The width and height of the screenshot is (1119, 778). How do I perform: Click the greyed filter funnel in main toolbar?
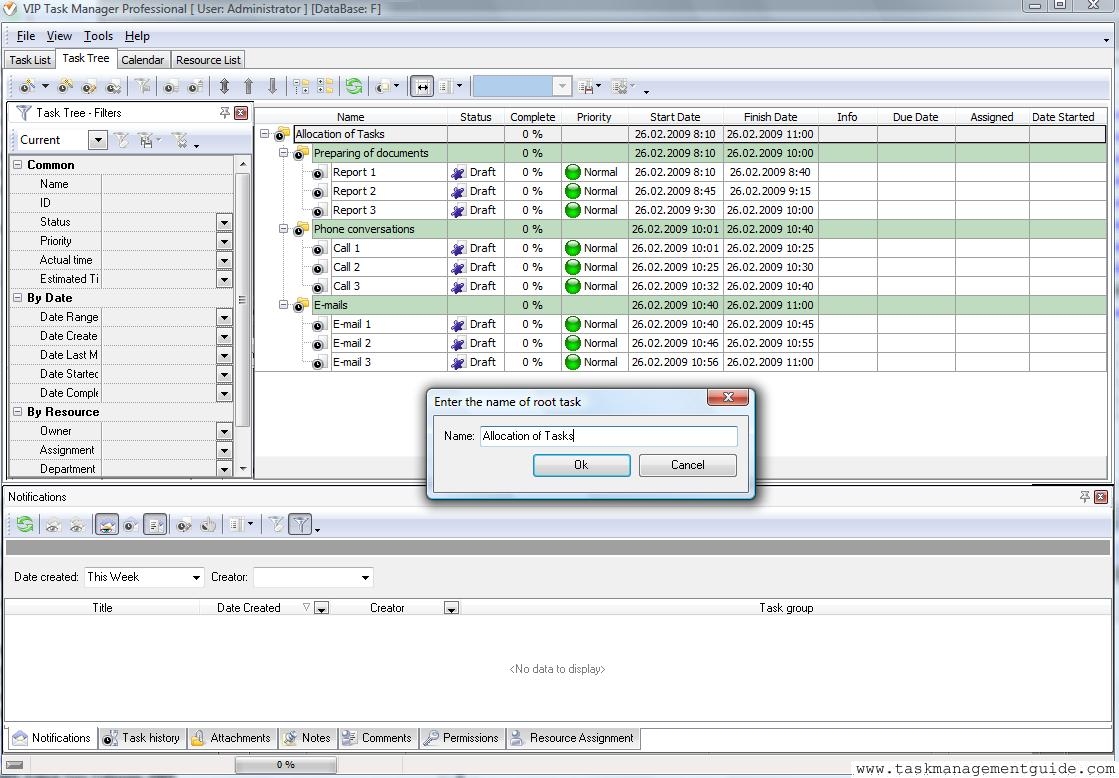[x=143, y=86]
